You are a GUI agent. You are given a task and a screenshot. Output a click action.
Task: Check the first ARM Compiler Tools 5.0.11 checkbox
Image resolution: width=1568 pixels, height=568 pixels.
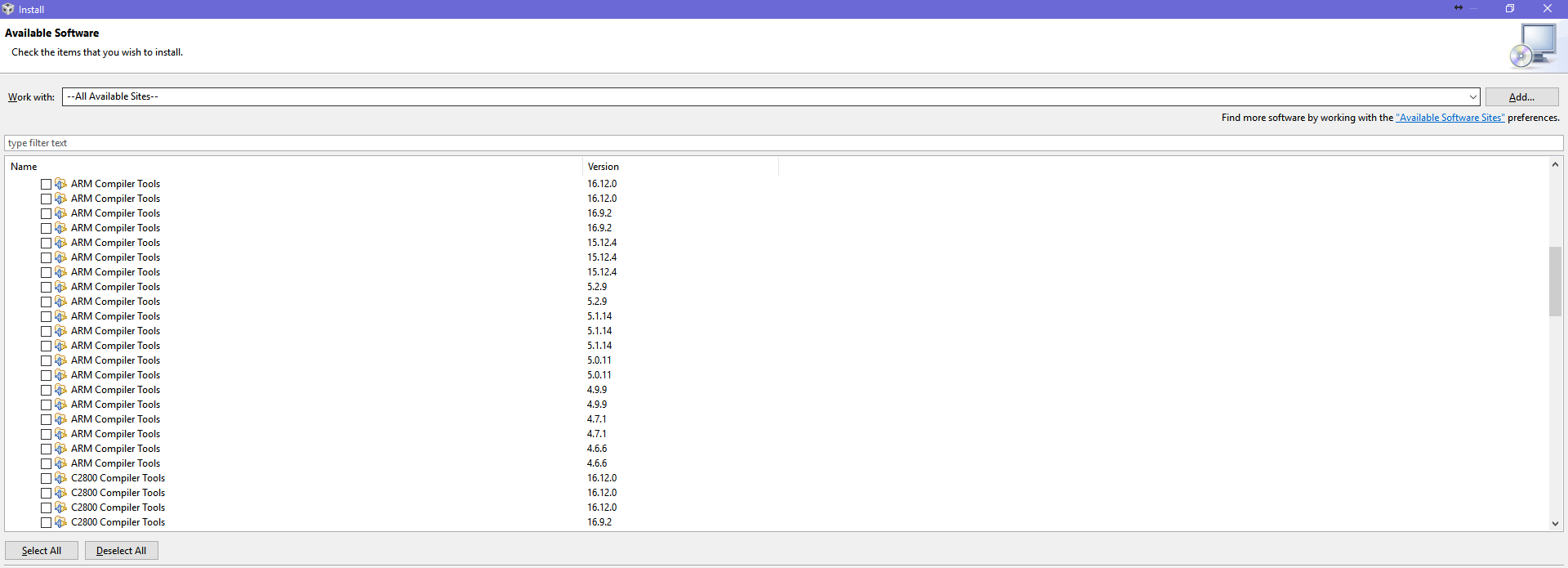click(46, 360)
